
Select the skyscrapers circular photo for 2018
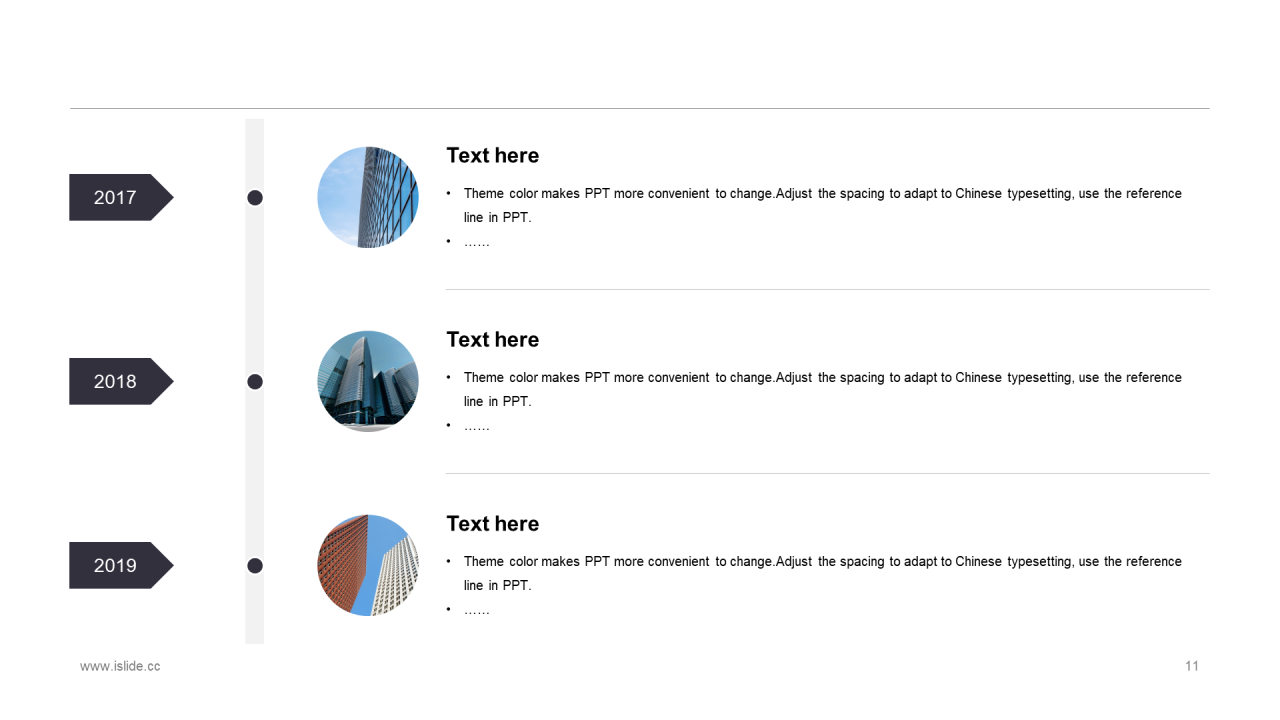point(368,381)
